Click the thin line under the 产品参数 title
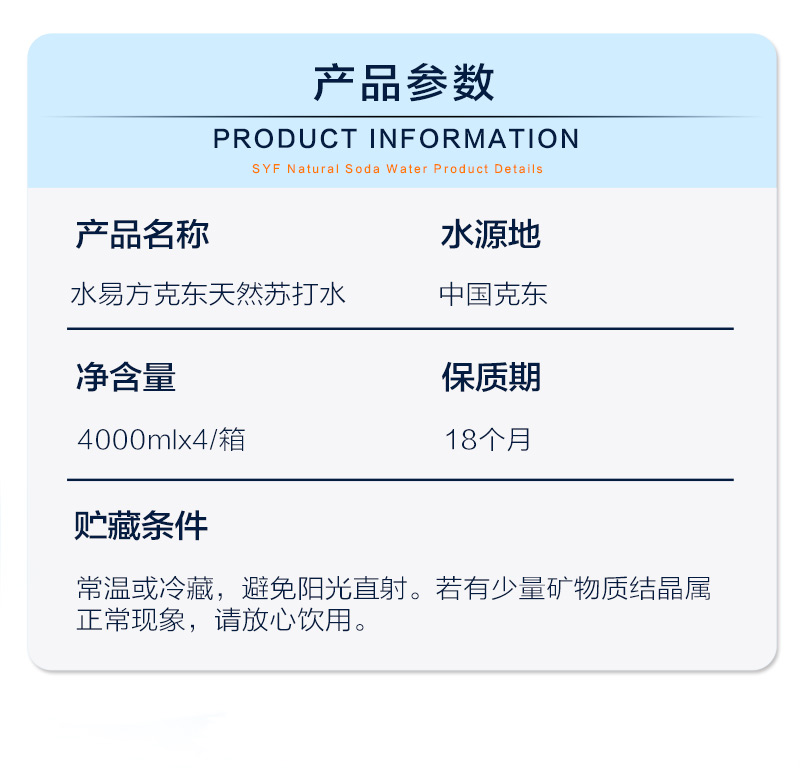 pyautogui.click(x=403, y=117)
